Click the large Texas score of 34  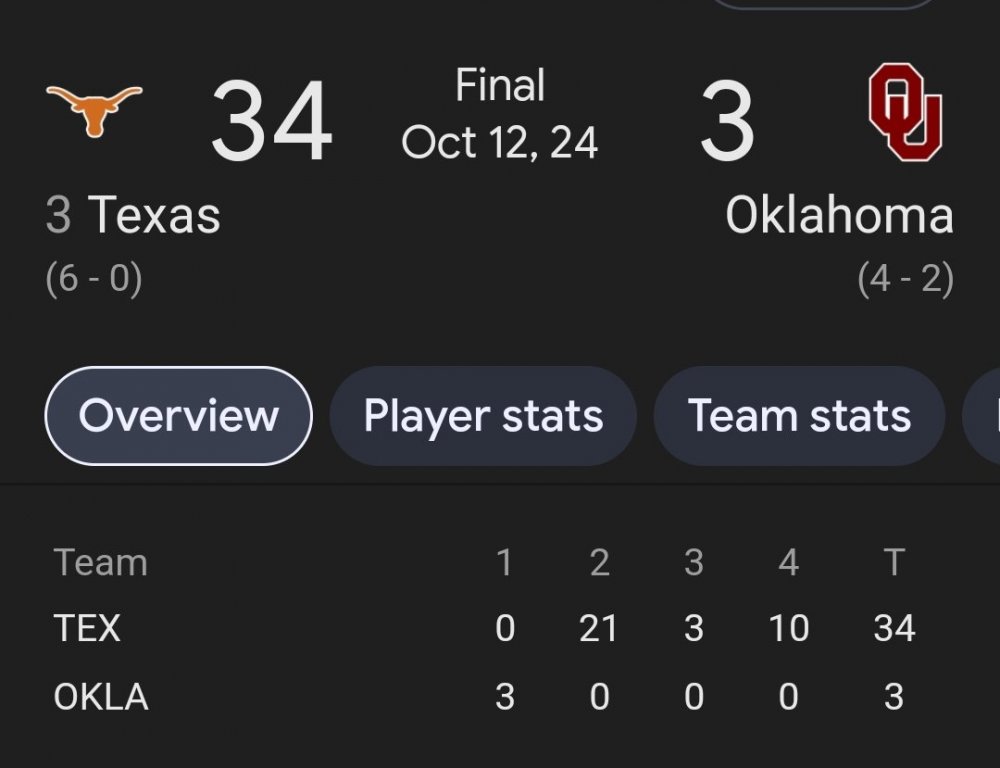271,122
